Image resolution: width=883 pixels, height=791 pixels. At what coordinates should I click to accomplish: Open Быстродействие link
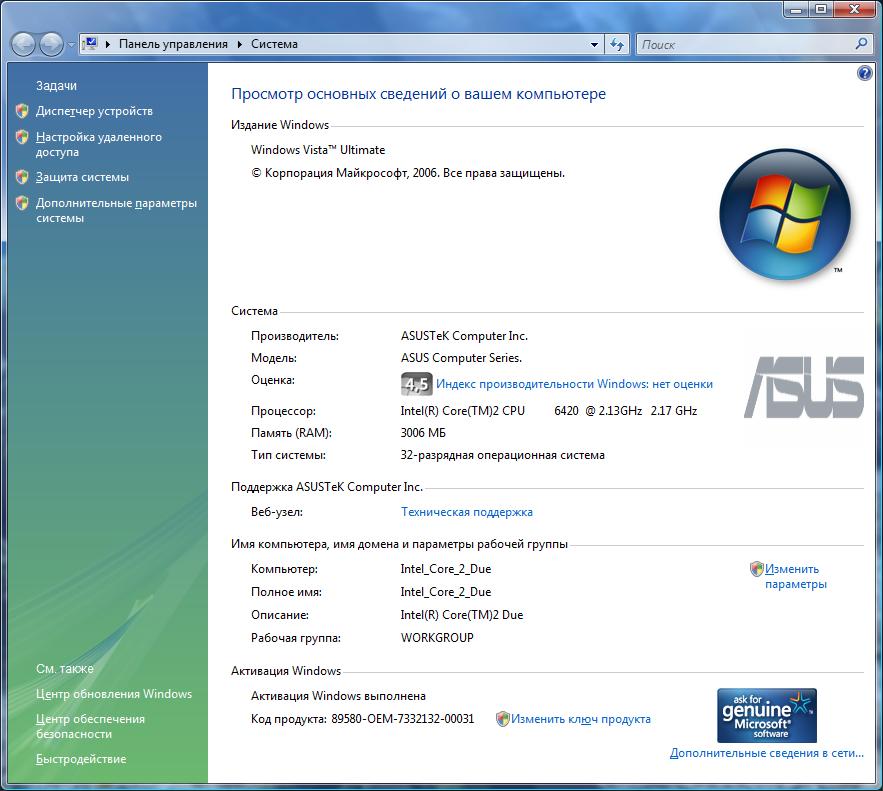click(x=81, y=759)
